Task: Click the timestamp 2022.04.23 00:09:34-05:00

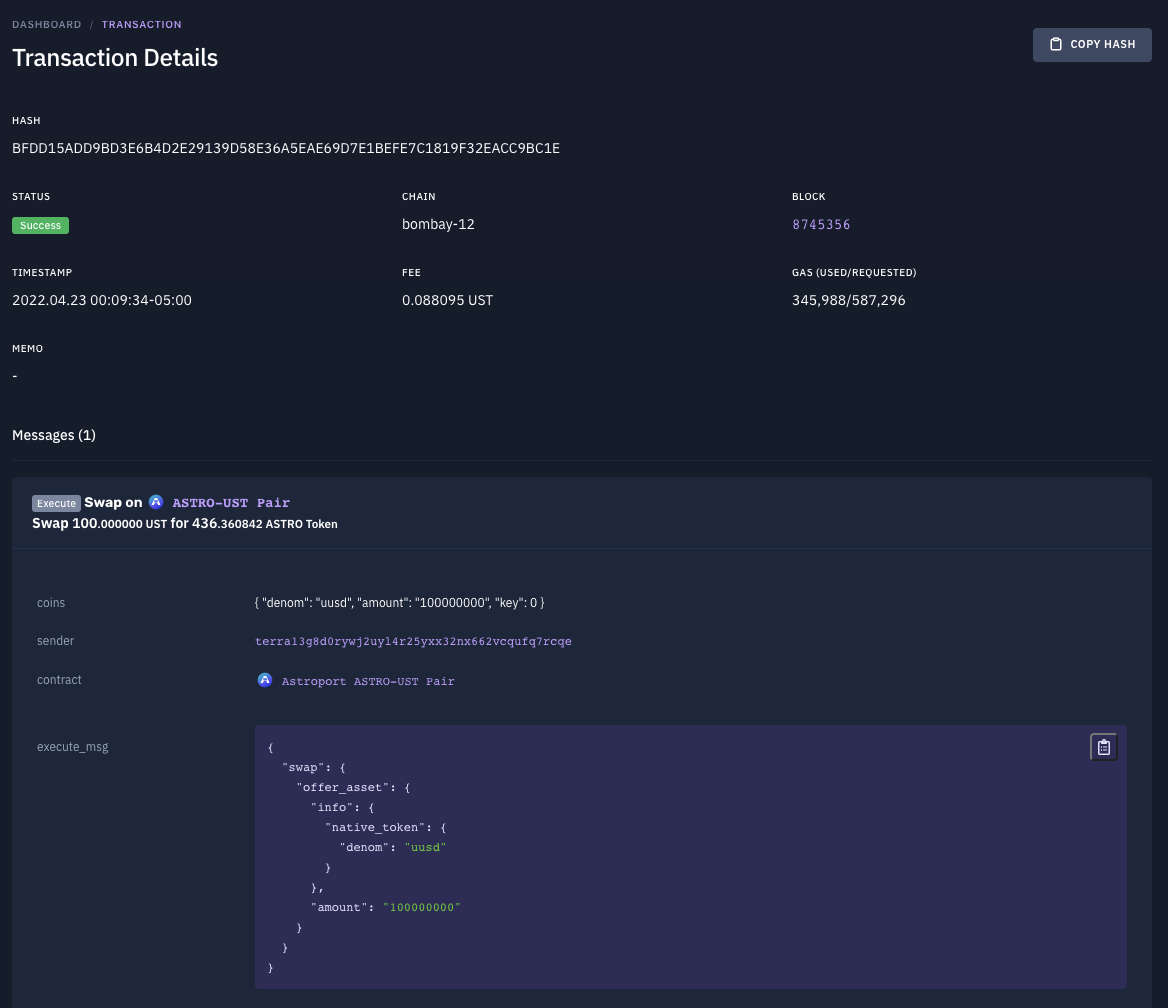Action: (102, 300)
